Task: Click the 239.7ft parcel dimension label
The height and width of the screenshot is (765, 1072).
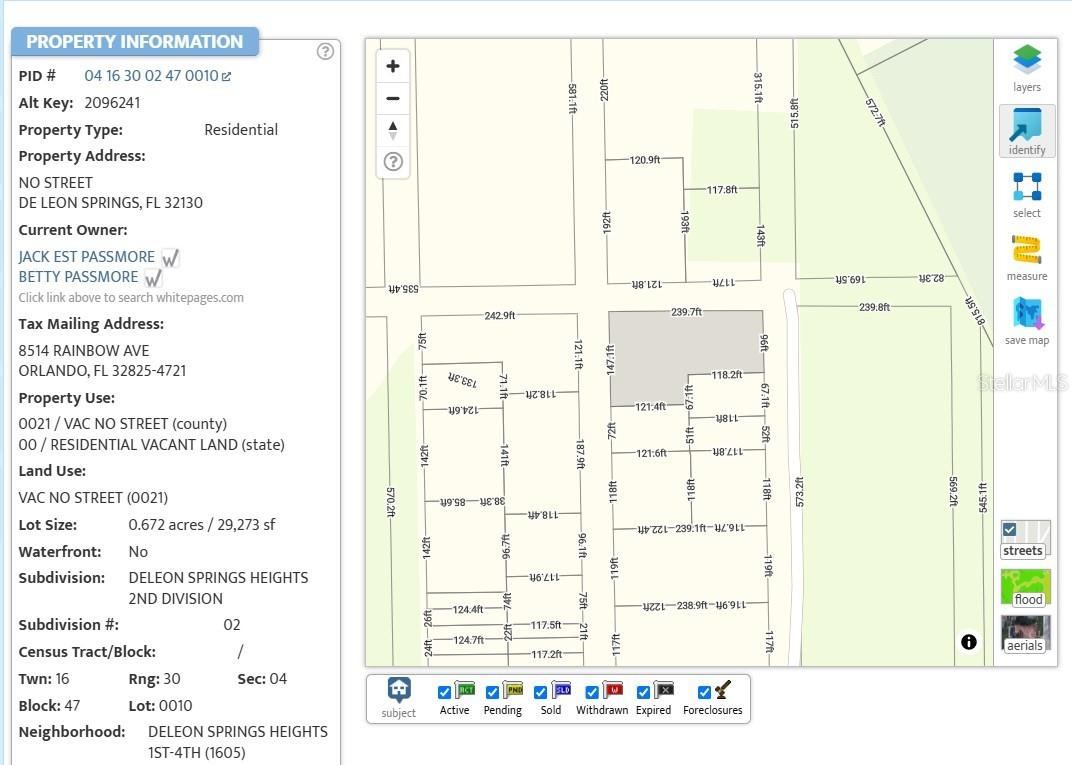Action: 686,312
